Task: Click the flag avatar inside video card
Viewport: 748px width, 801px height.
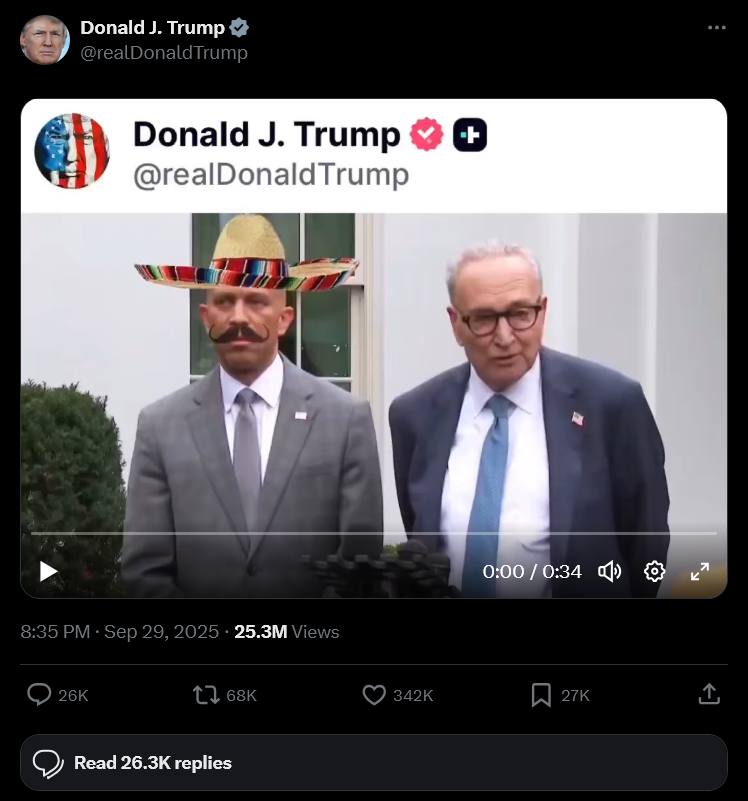Action: 72,151
